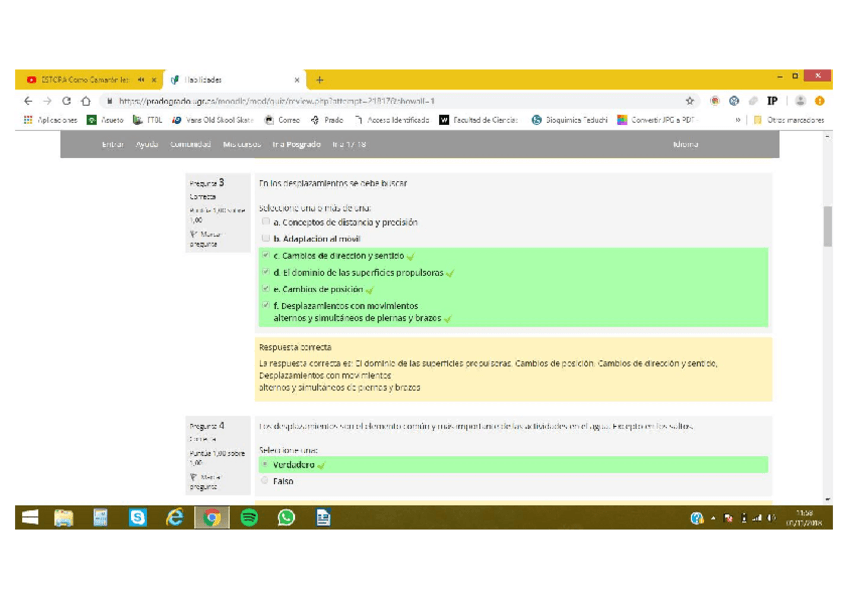Launch Skype from the taskbar

point(137,517)
